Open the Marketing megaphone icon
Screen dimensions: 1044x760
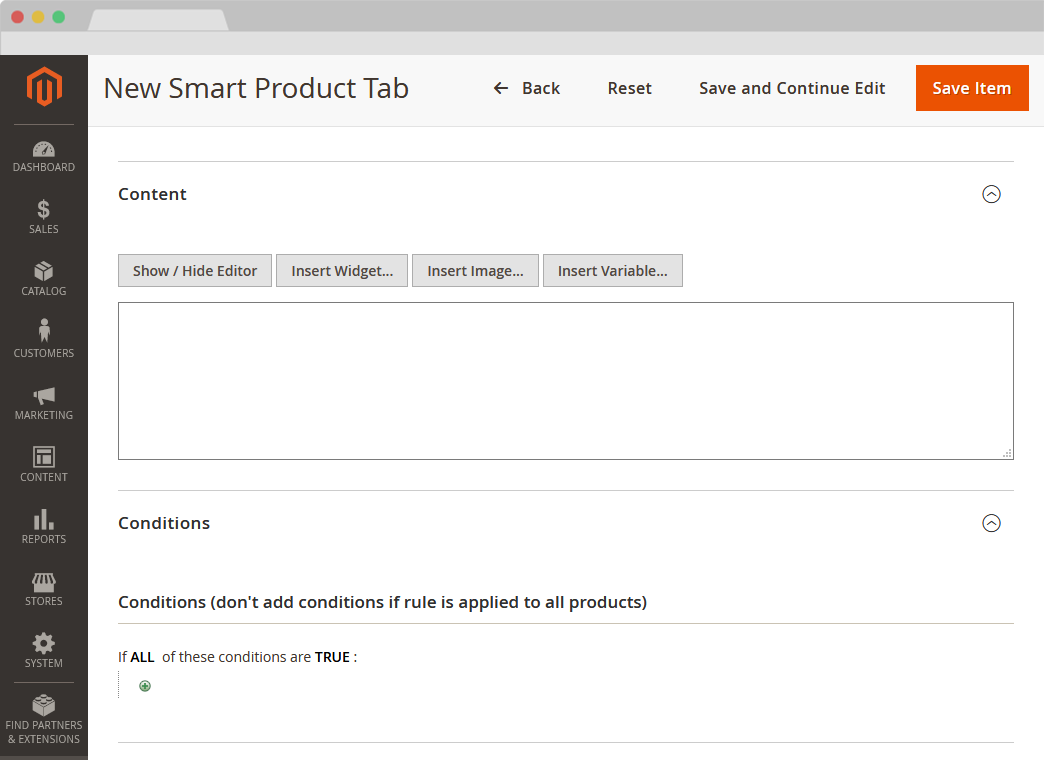point(44,396)
